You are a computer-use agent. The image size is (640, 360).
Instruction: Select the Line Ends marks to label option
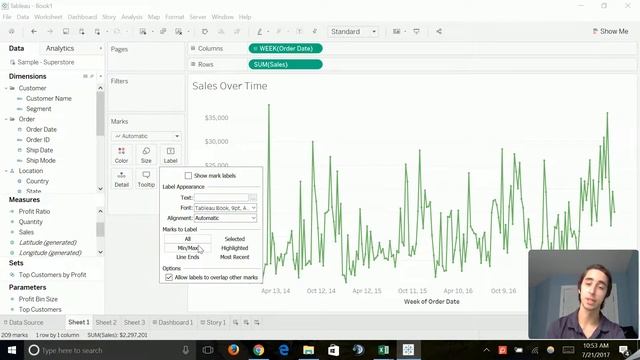tap(187, 257)
